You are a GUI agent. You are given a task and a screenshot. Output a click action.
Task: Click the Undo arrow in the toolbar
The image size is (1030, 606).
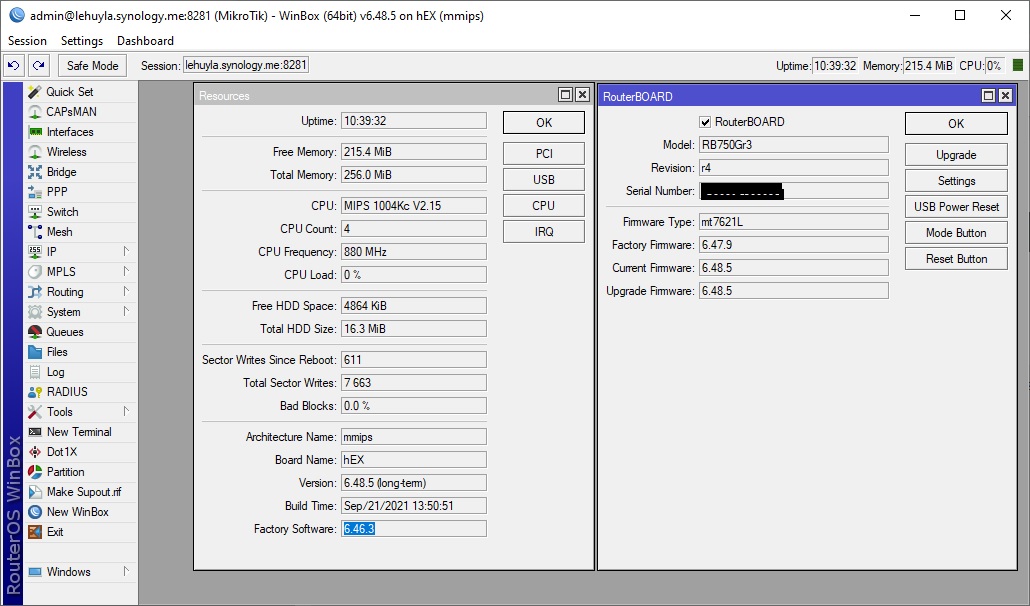tap(13, 64)
